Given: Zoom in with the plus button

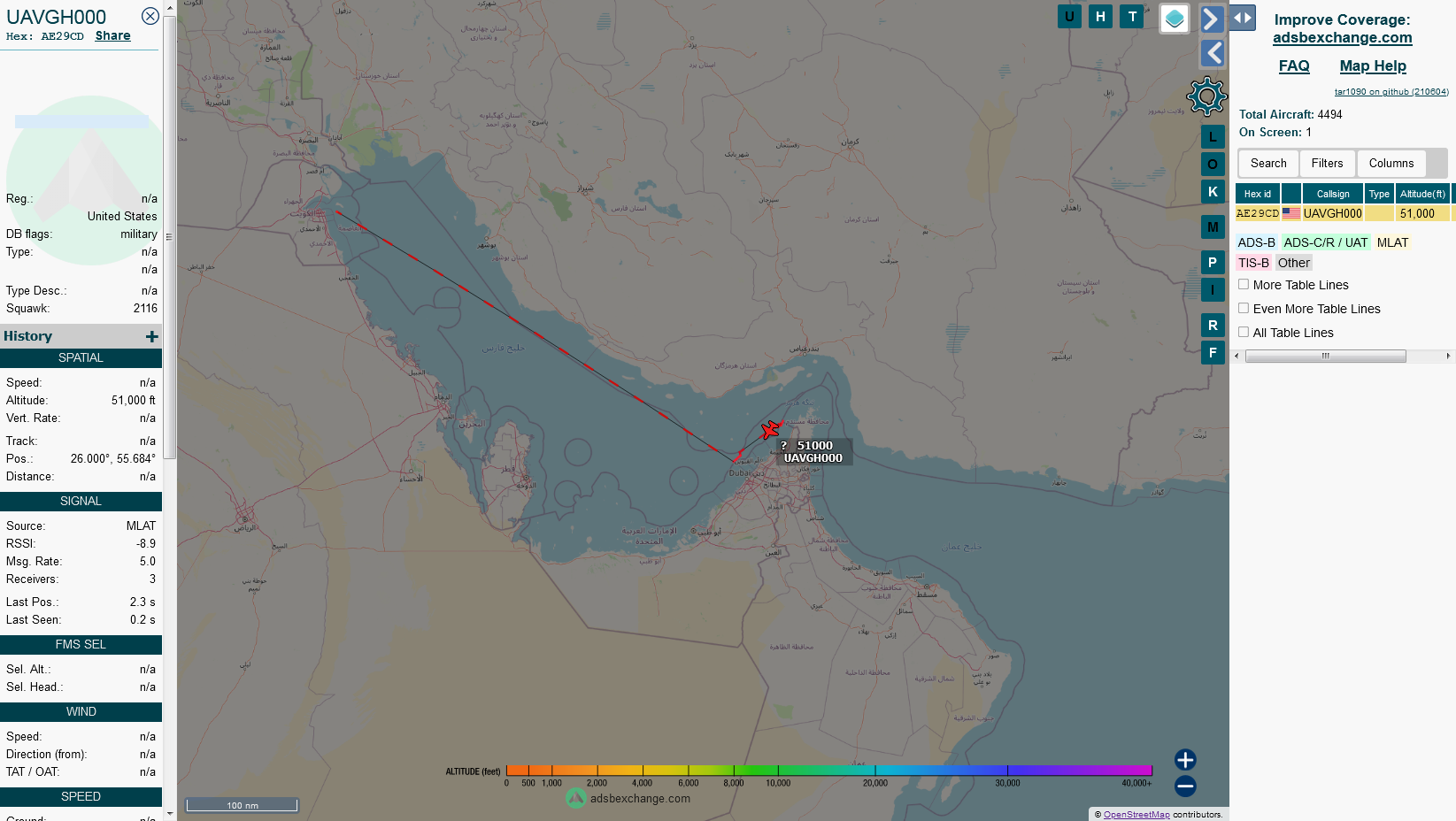Looking at the screenshot, I should [x=1185, y=760].
